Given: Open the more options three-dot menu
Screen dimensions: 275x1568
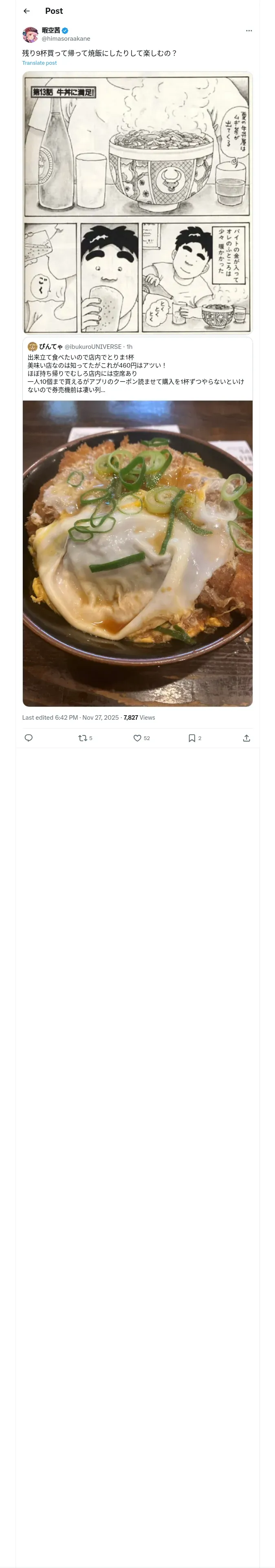Looking at the screenshot, I should (x=248, y=31).
